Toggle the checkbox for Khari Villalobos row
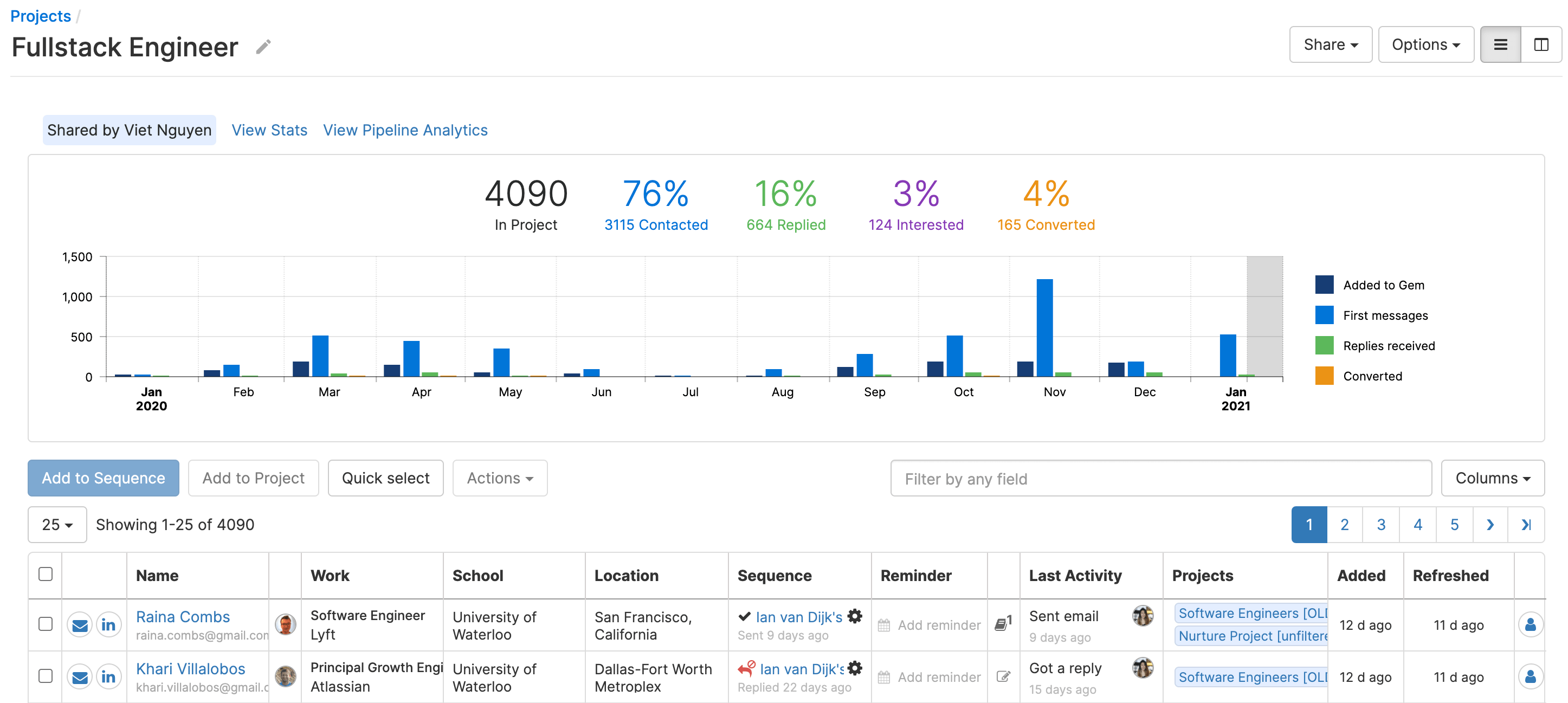This screenshot has height=703, width=1568. click(45, 676)
